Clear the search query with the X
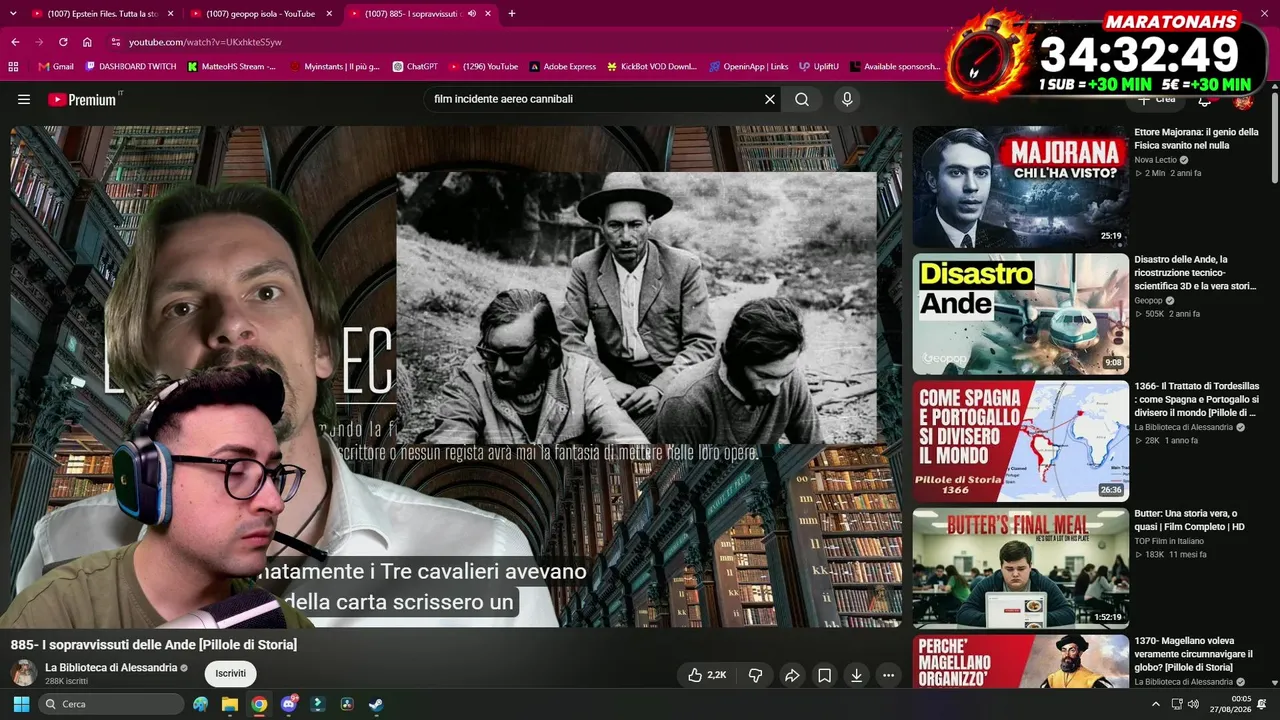Image resolution: width=1280 pixels, height=720 pixels. [770, 100]
